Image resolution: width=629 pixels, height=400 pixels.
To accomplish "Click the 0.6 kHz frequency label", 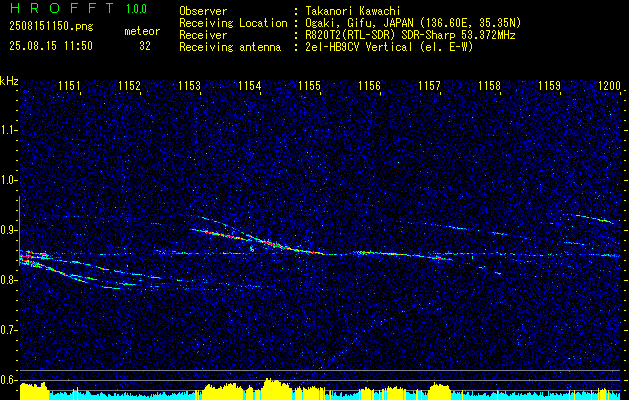I will pyautogui.click(x=8, y=380).
